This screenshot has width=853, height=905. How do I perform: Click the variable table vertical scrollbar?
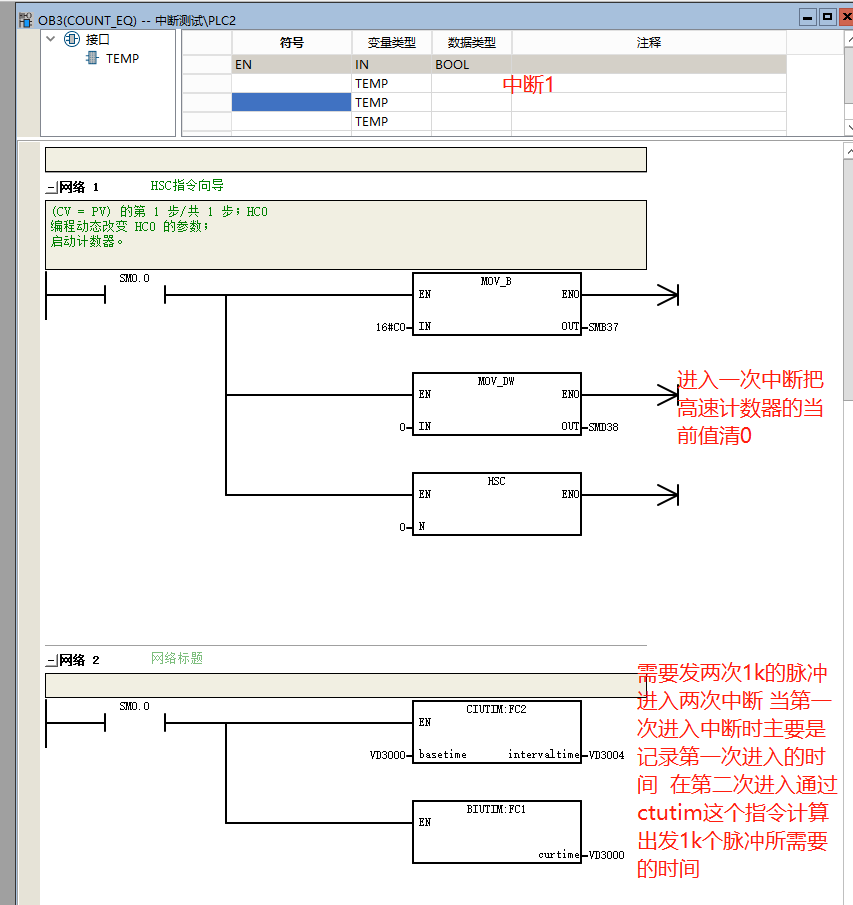pos(848,84)
